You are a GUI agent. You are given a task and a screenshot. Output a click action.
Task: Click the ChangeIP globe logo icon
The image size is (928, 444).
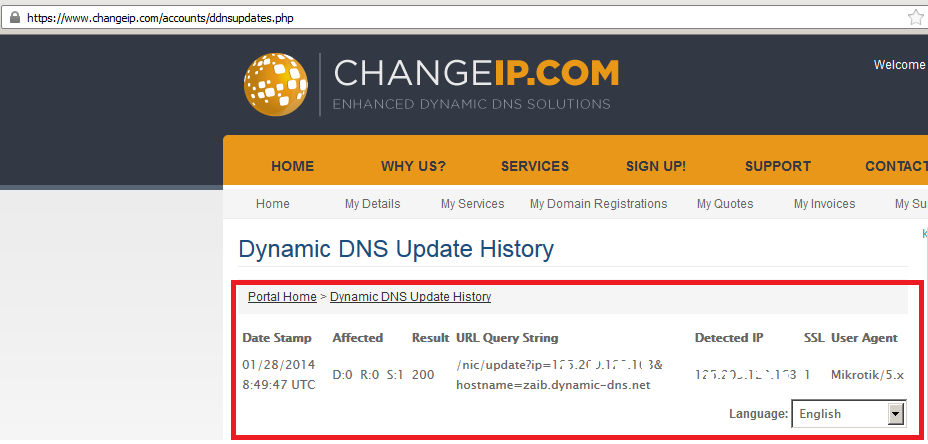(277, 84)
